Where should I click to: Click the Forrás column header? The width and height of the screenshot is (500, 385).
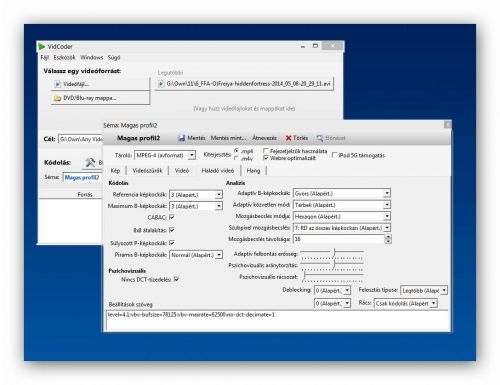point(85,194)
